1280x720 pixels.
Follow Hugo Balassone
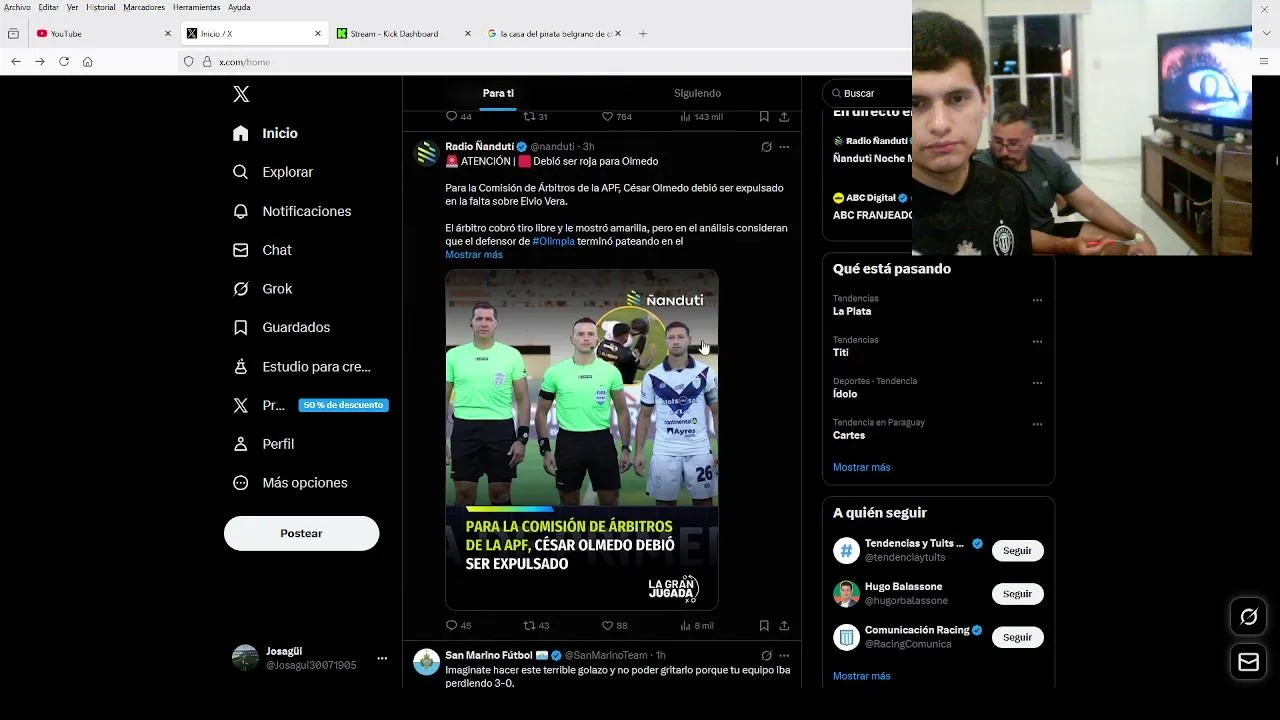[x=1017, y=594]
